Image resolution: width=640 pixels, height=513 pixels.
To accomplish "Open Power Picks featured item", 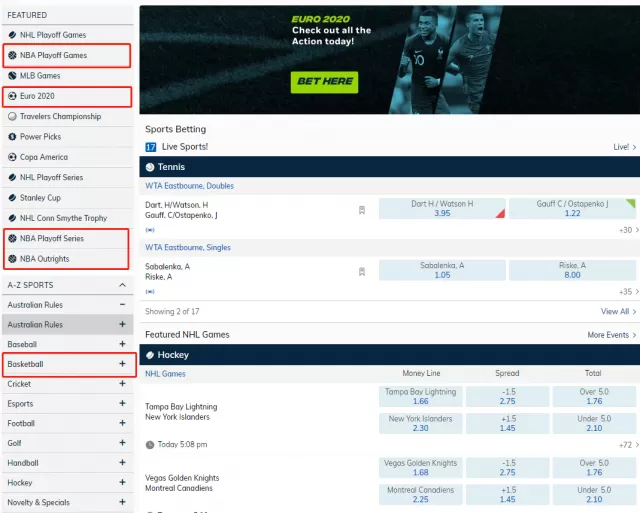I will pyautogui.click(x=68, y=137).
